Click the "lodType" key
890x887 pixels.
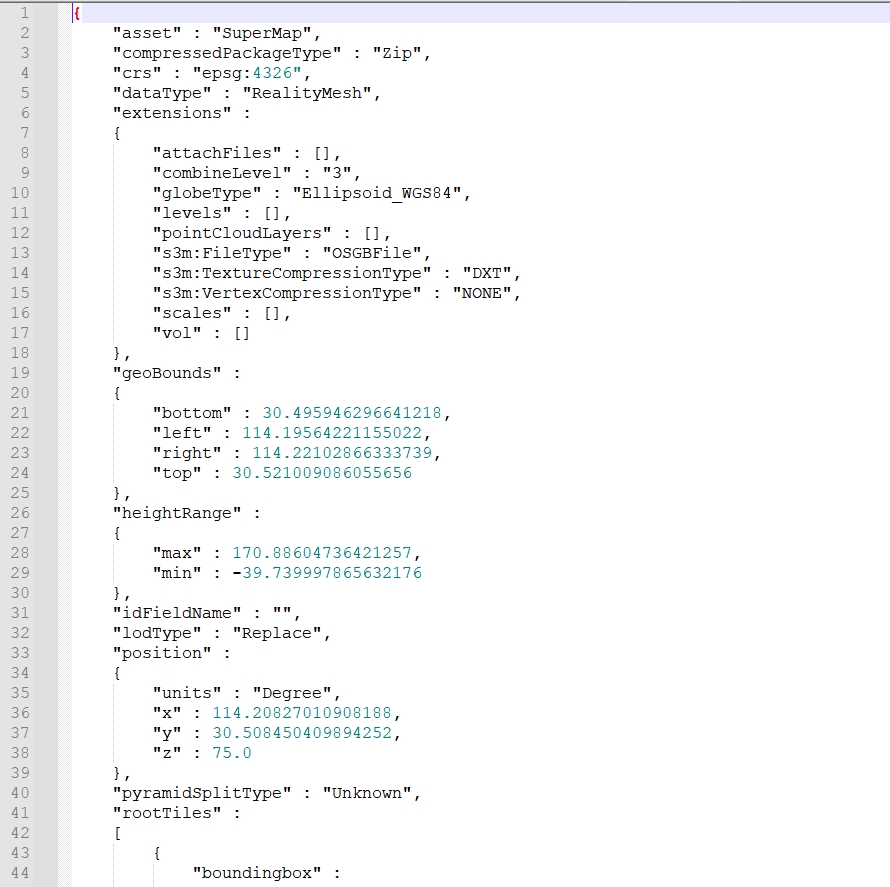(157, 632)
